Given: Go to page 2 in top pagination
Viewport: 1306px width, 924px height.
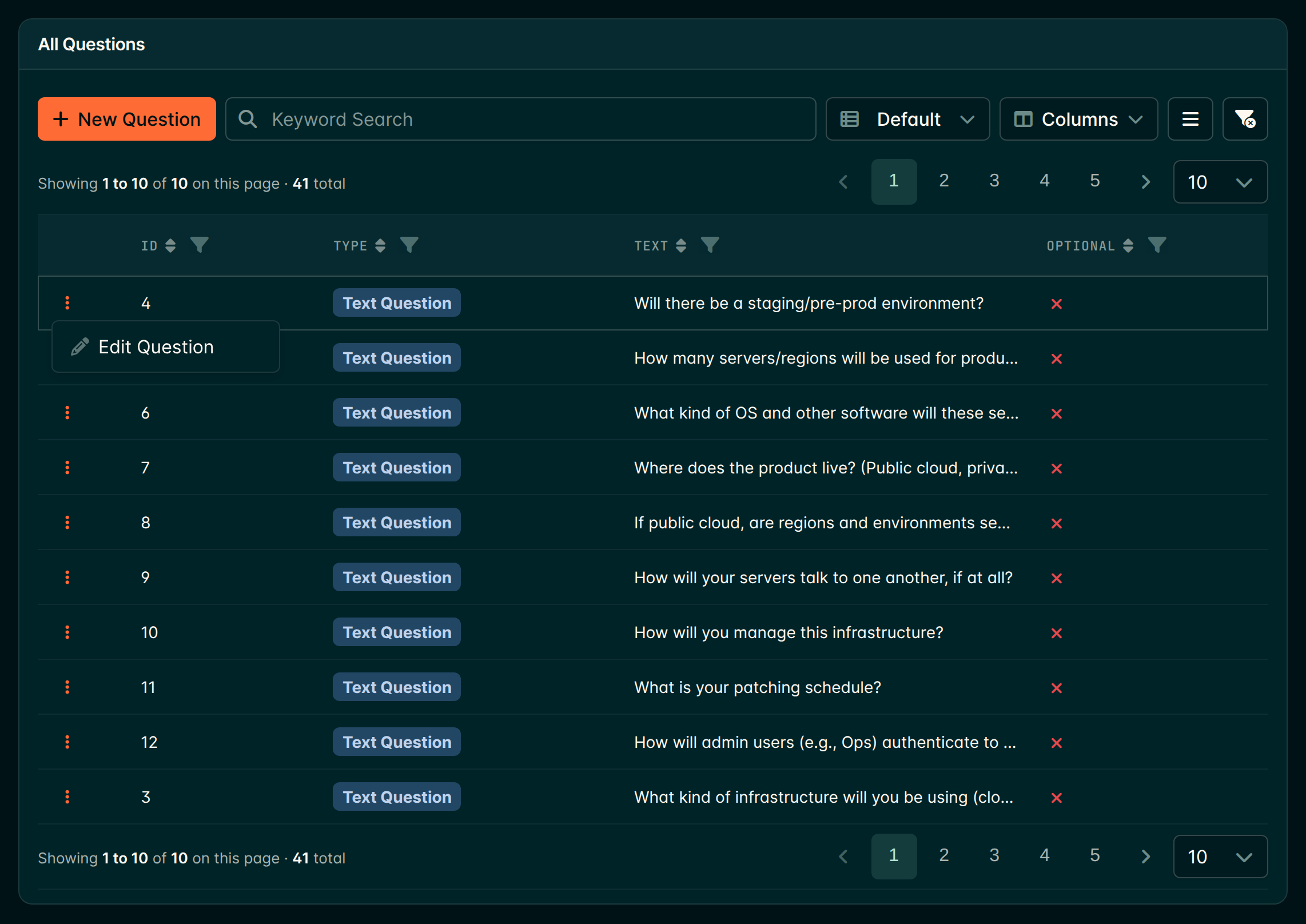Looking at the screenshot, I should coord(944,181).
